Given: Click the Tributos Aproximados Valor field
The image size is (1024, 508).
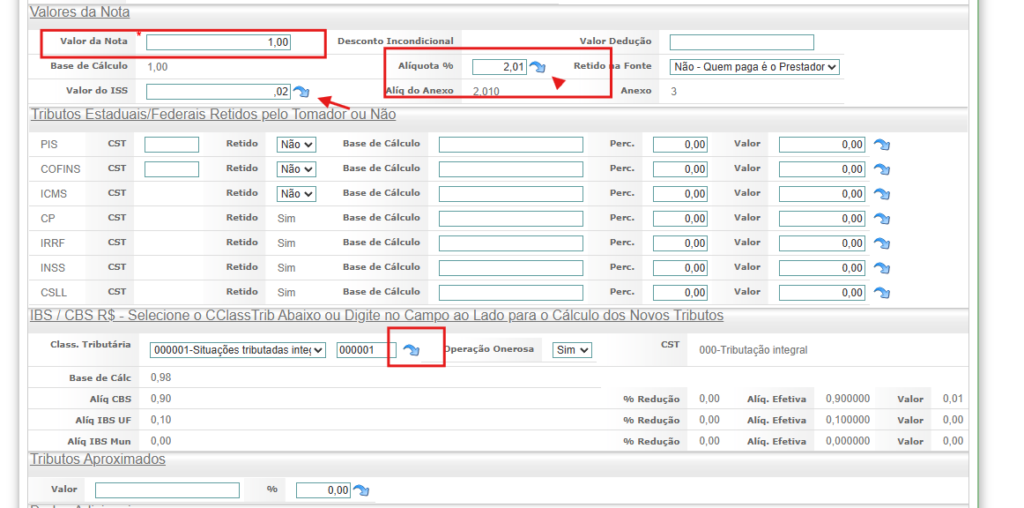Looking at the screenshot, I should 167,490.
